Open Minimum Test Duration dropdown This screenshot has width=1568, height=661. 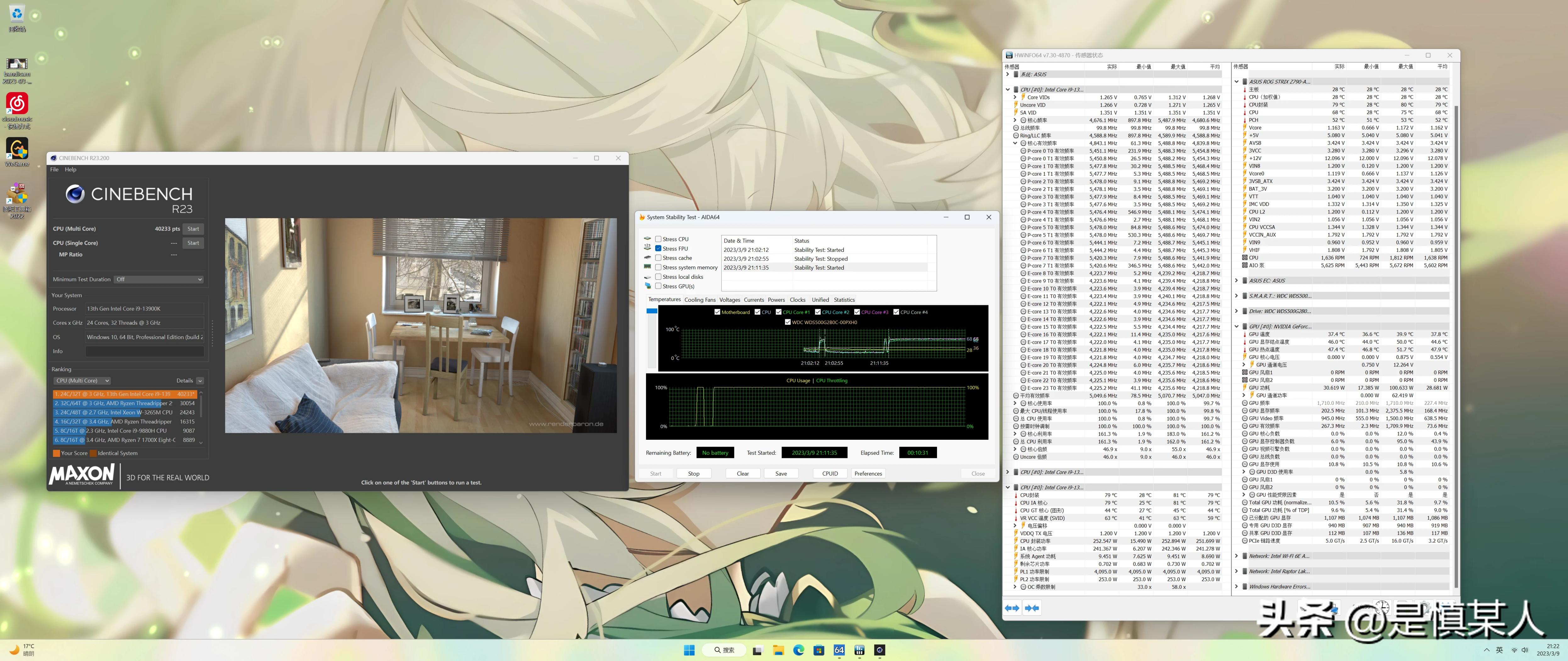(x=159, y=279)
